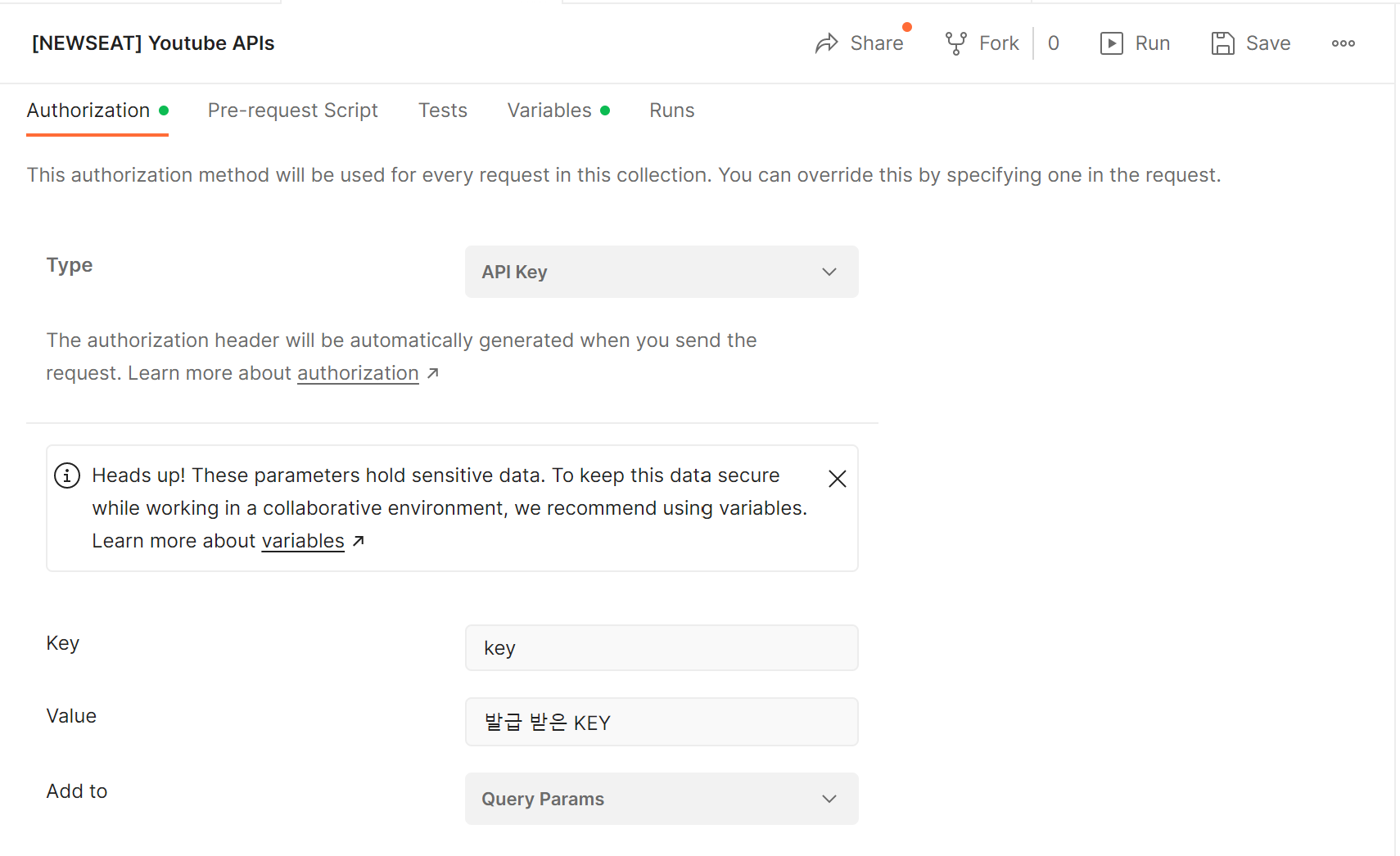This screenshot has width=1400, height=856.
Task: Dismiss the Heads up sensitive data notice
Action: (x=837, y=479)
